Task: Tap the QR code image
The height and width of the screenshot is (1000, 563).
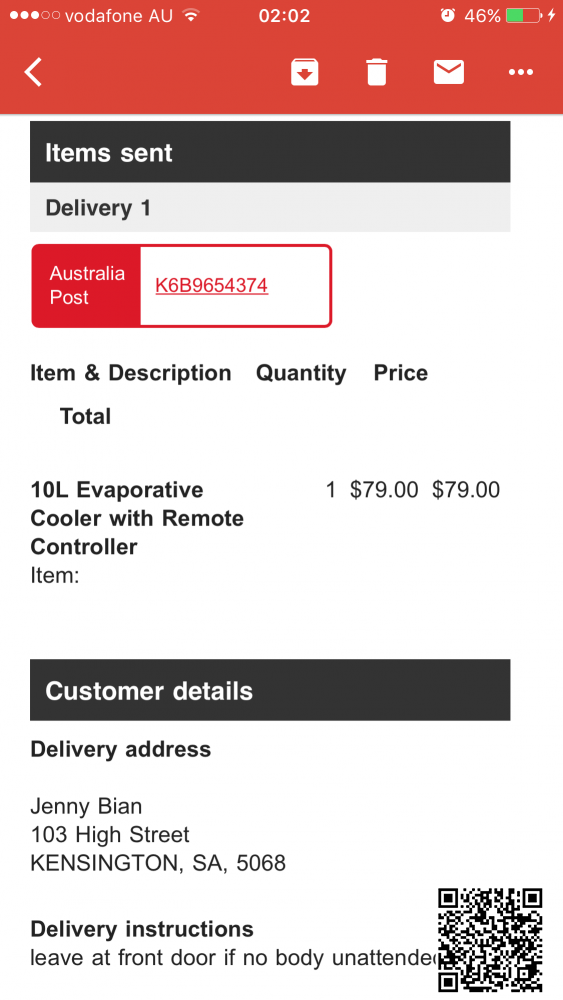Action: (x=490, y=940)
